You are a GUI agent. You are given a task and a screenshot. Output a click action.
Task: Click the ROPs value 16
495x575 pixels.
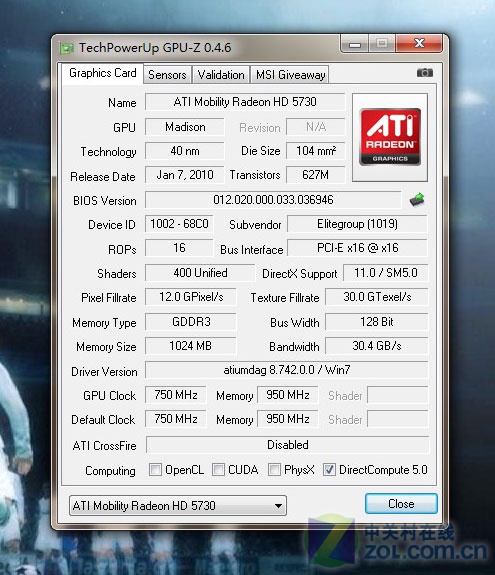click(x=179, y=248)
